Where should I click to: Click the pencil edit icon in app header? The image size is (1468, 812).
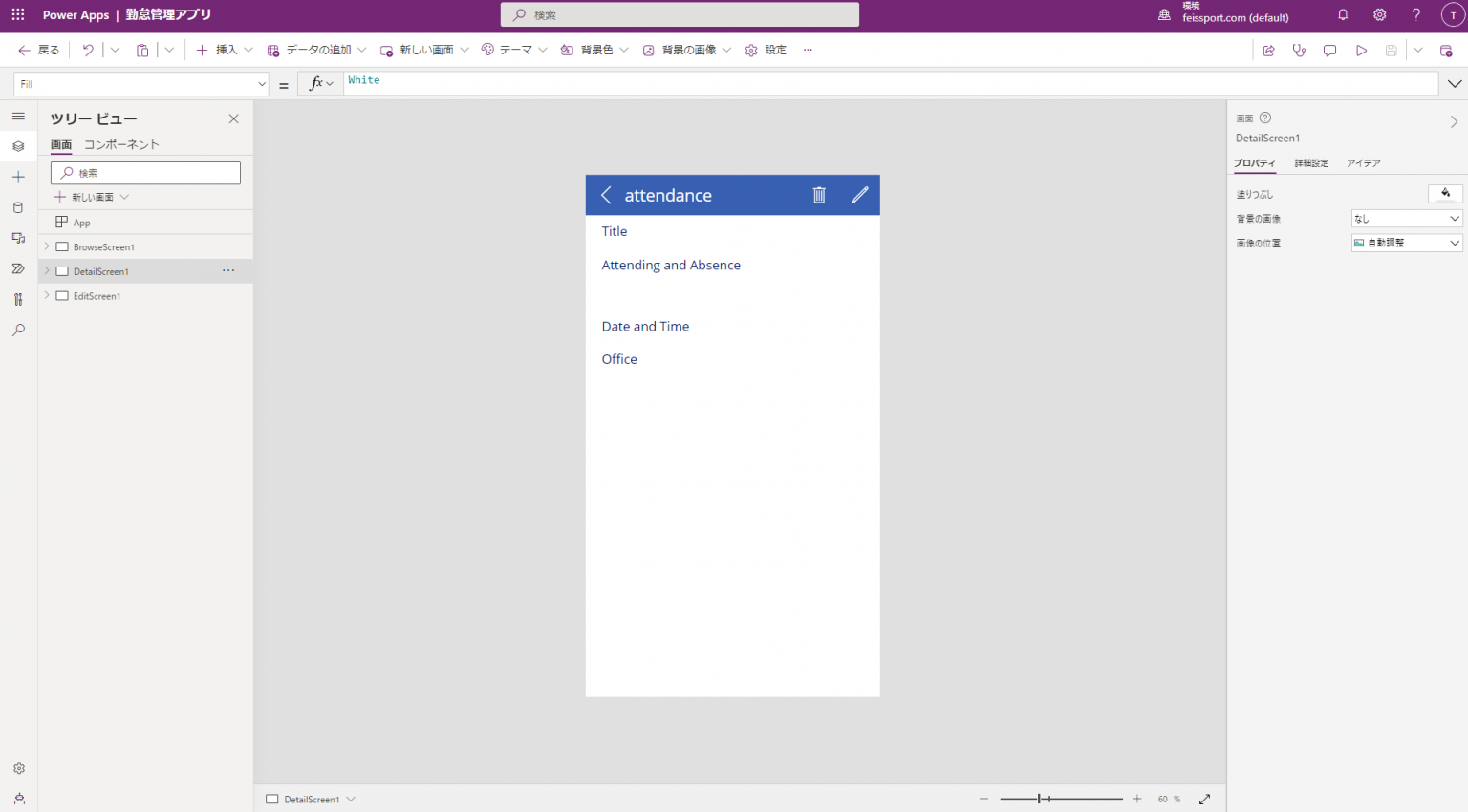coord(859,195)
